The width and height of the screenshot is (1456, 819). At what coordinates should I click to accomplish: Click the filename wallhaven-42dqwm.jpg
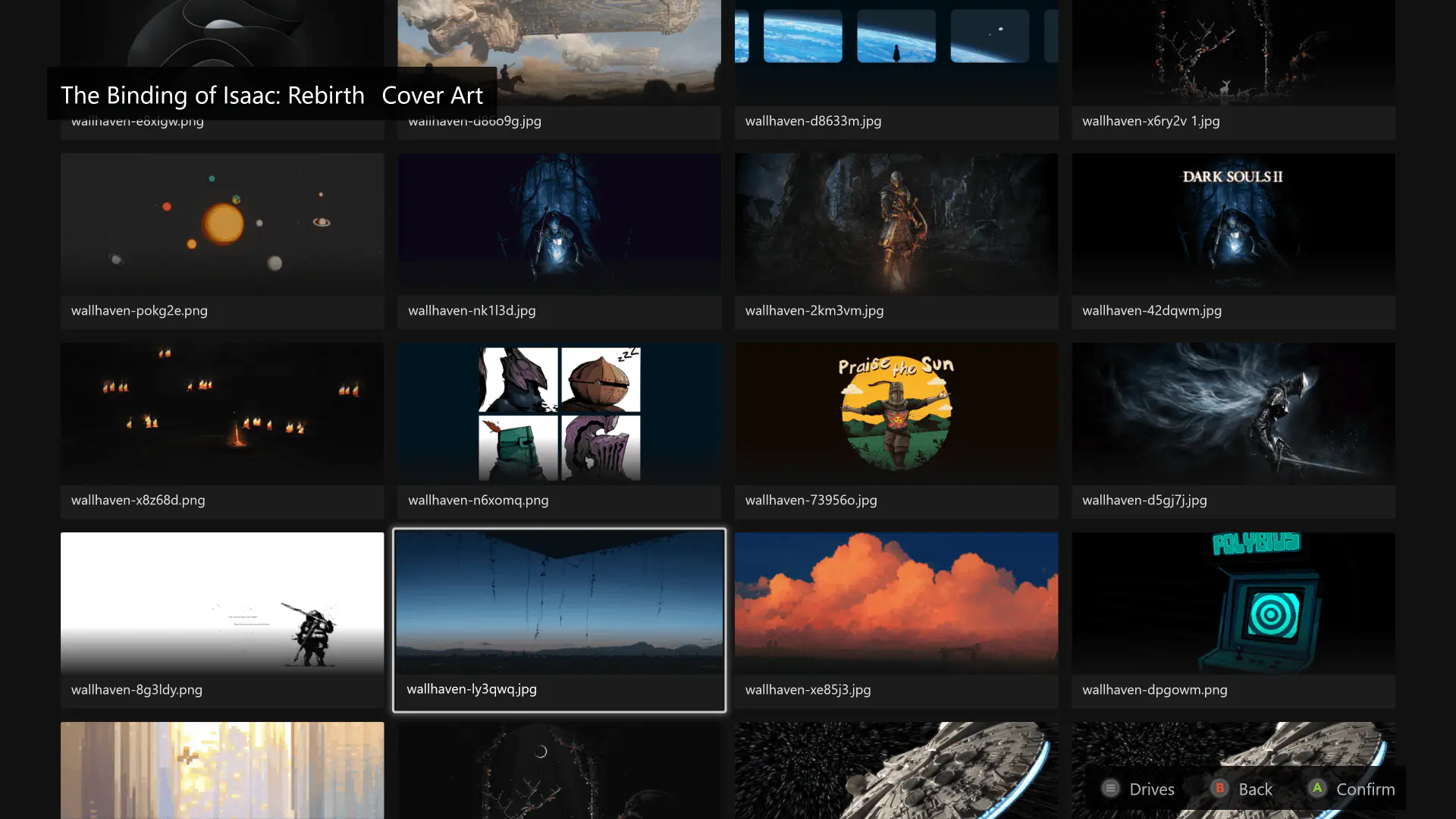(1152, 311)
